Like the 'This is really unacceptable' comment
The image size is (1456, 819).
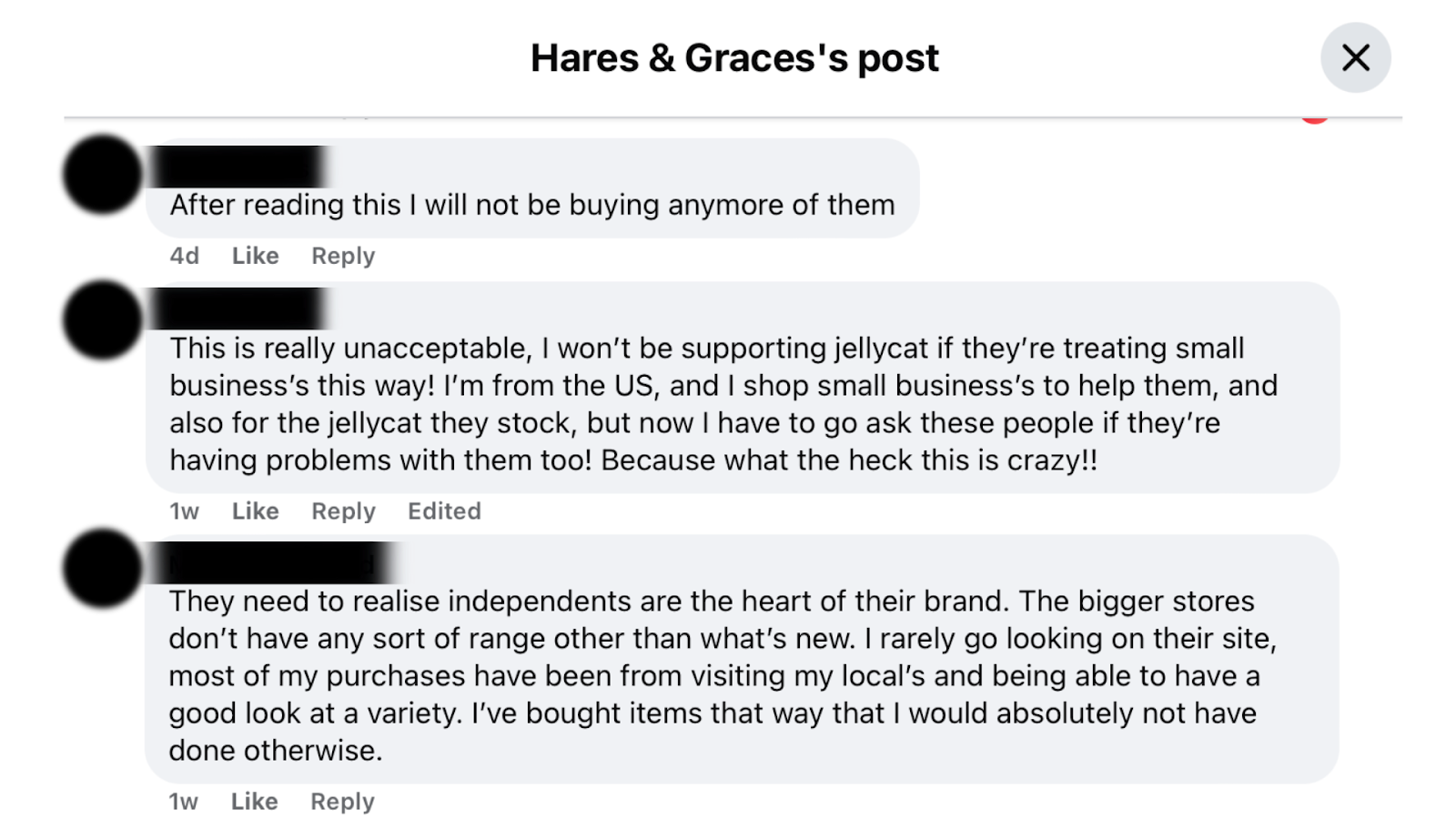point(255,511)
